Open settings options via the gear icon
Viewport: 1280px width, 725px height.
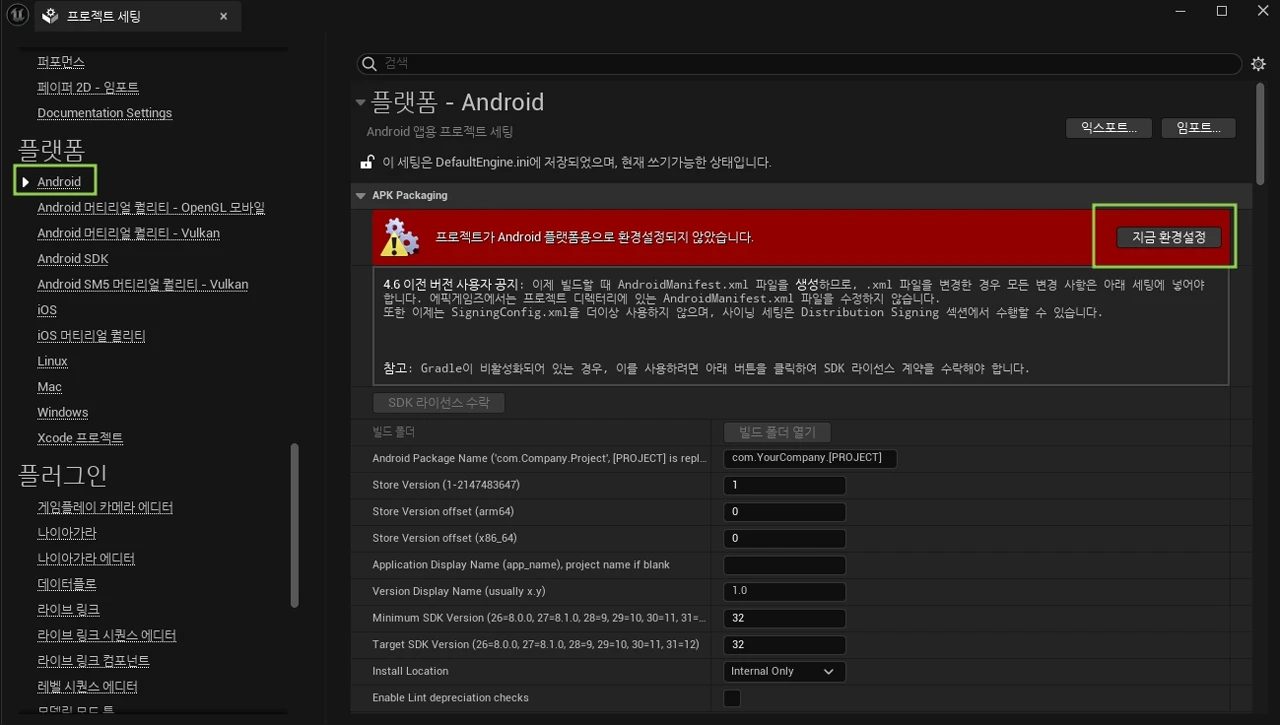coord(1258,63)
